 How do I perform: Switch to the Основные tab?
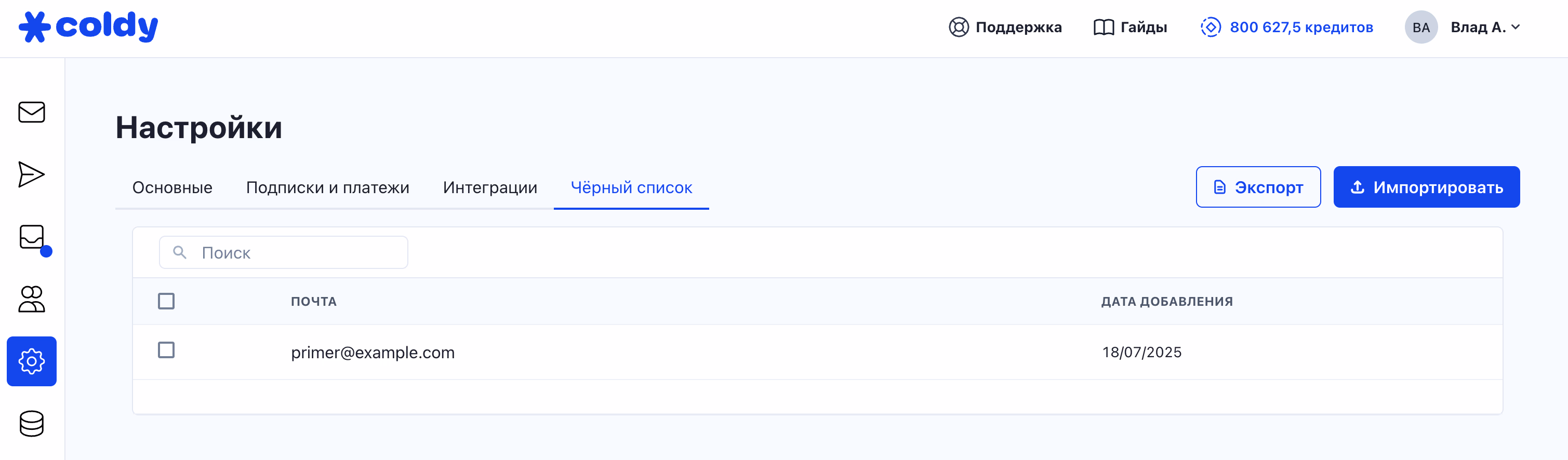tap(172, 187)
